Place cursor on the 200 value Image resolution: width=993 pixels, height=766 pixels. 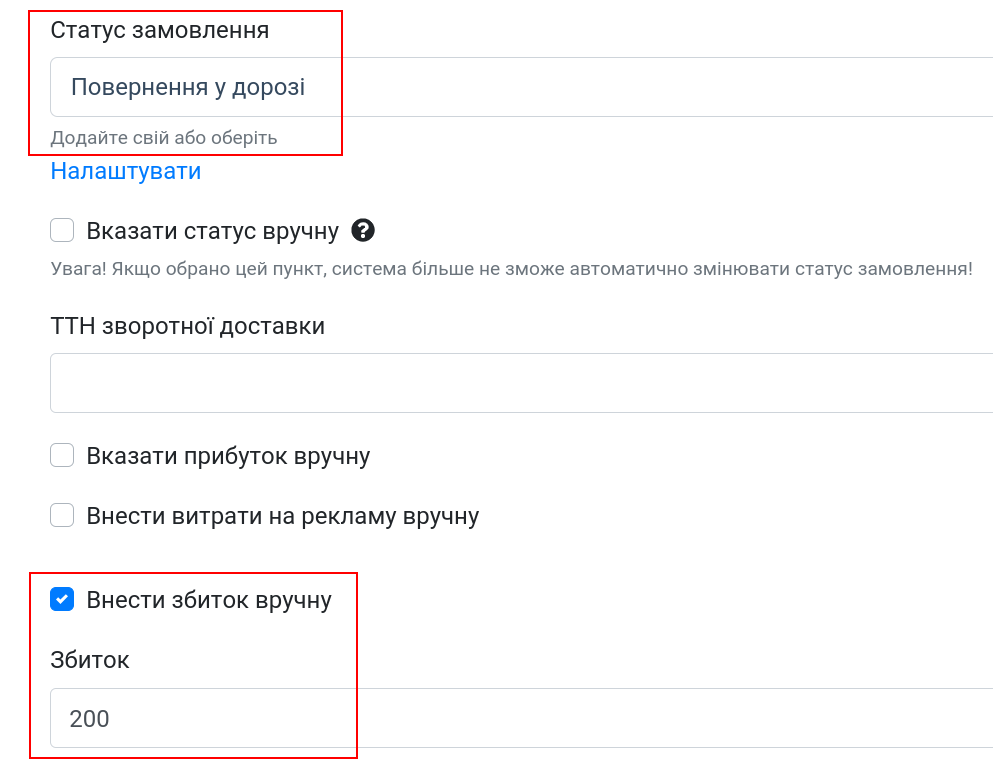point(89,719)
